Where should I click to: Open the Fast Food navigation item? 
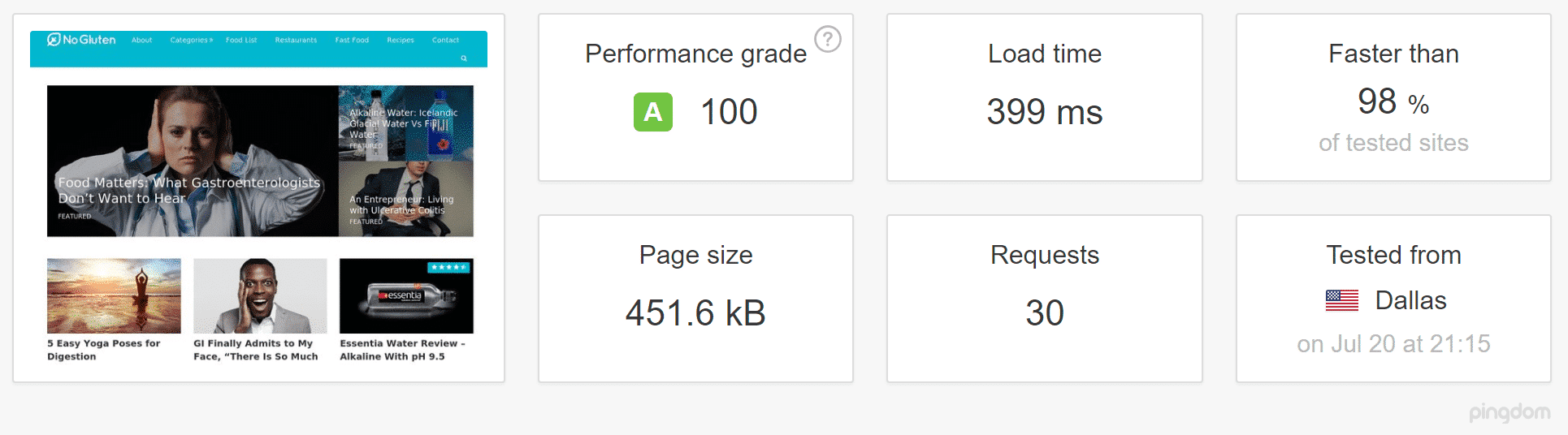pos(352,40)
